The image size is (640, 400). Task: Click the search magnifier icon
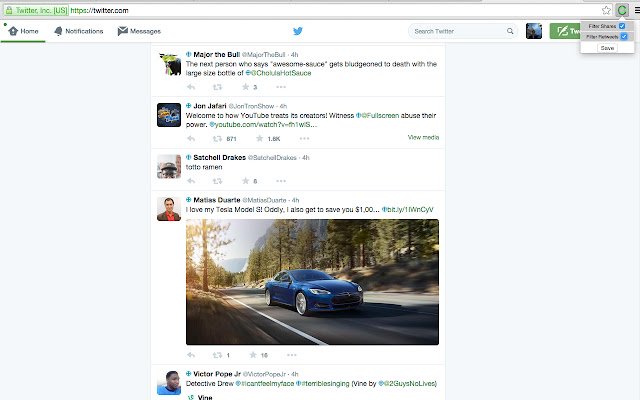(x=510, y=31)
